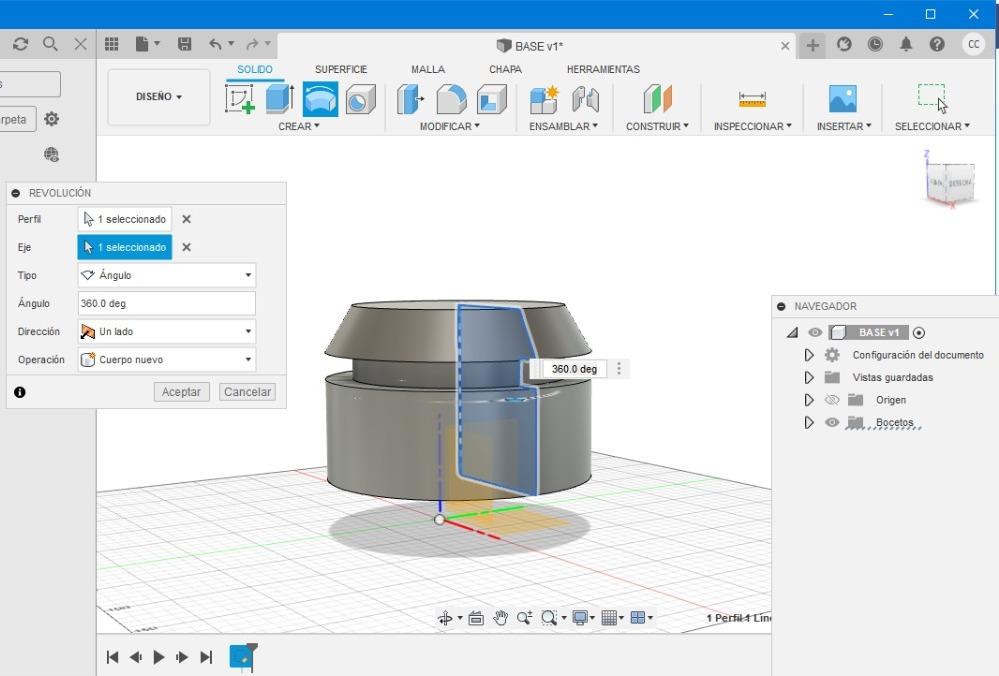Click the Look At tool icon
This screenshot has width=999, height=676.
(476, 617)
